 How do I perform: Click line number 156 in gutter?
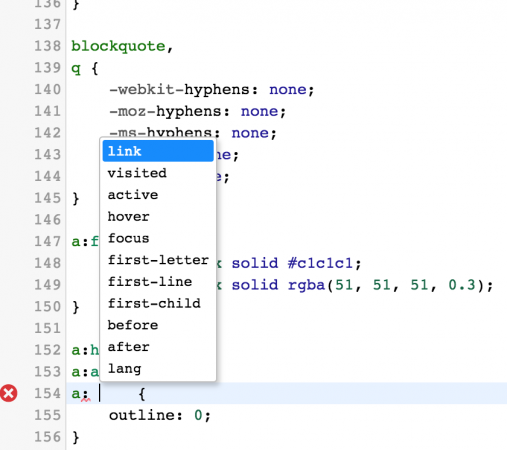tap(47, 437)
